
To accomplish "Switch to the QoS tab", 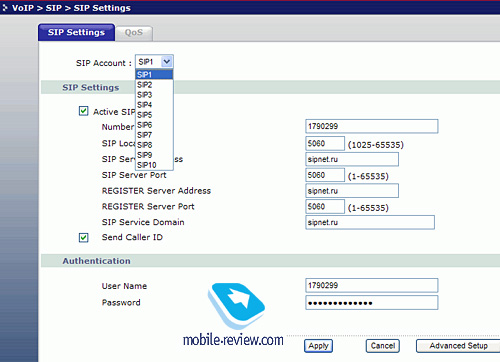I will 134,33.
